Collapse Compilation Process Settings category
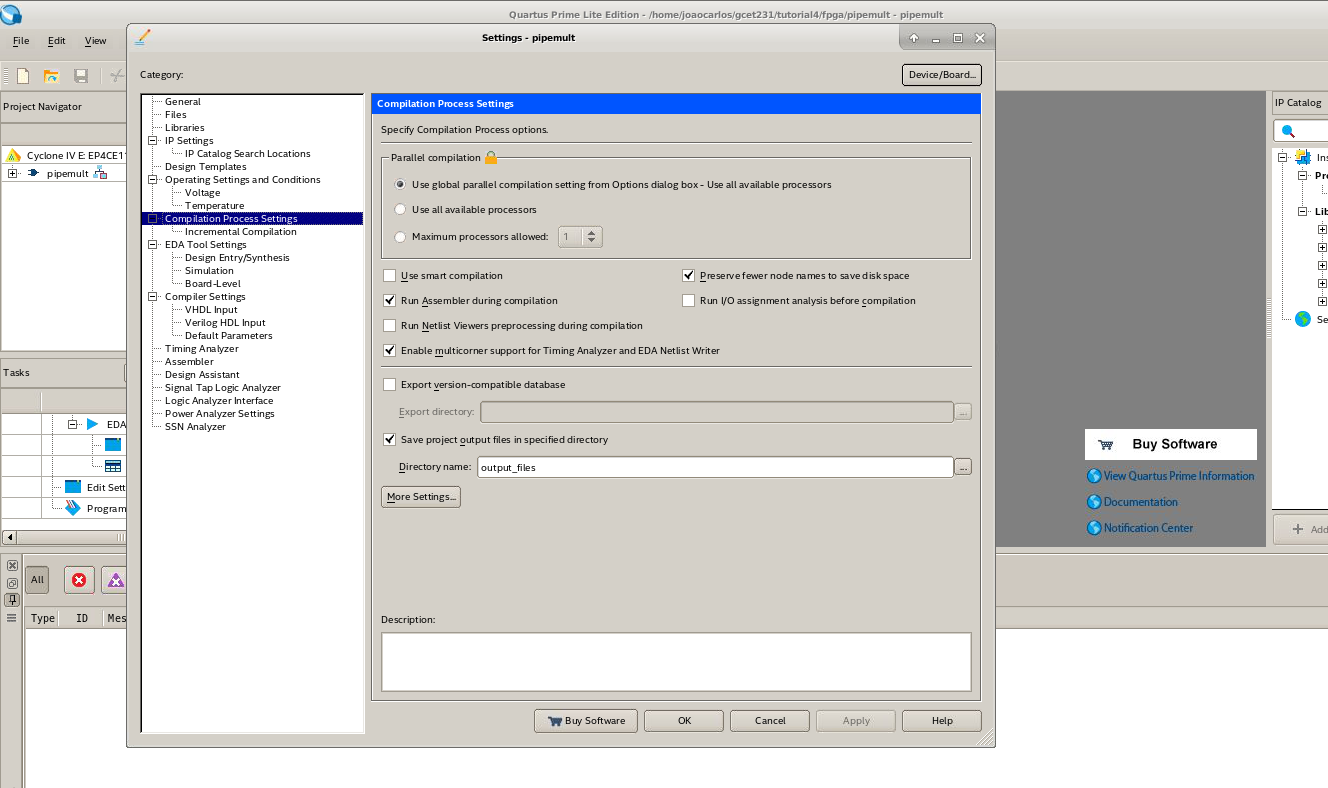This screenshot has height=788, width=1328. (x=154, y=219)
